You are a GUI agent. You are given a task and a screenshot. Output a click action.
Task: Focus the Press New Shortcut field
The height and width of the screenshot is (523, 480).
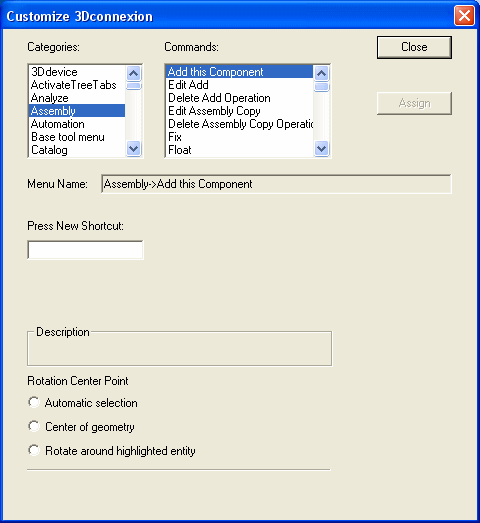[x=85, y=250]
